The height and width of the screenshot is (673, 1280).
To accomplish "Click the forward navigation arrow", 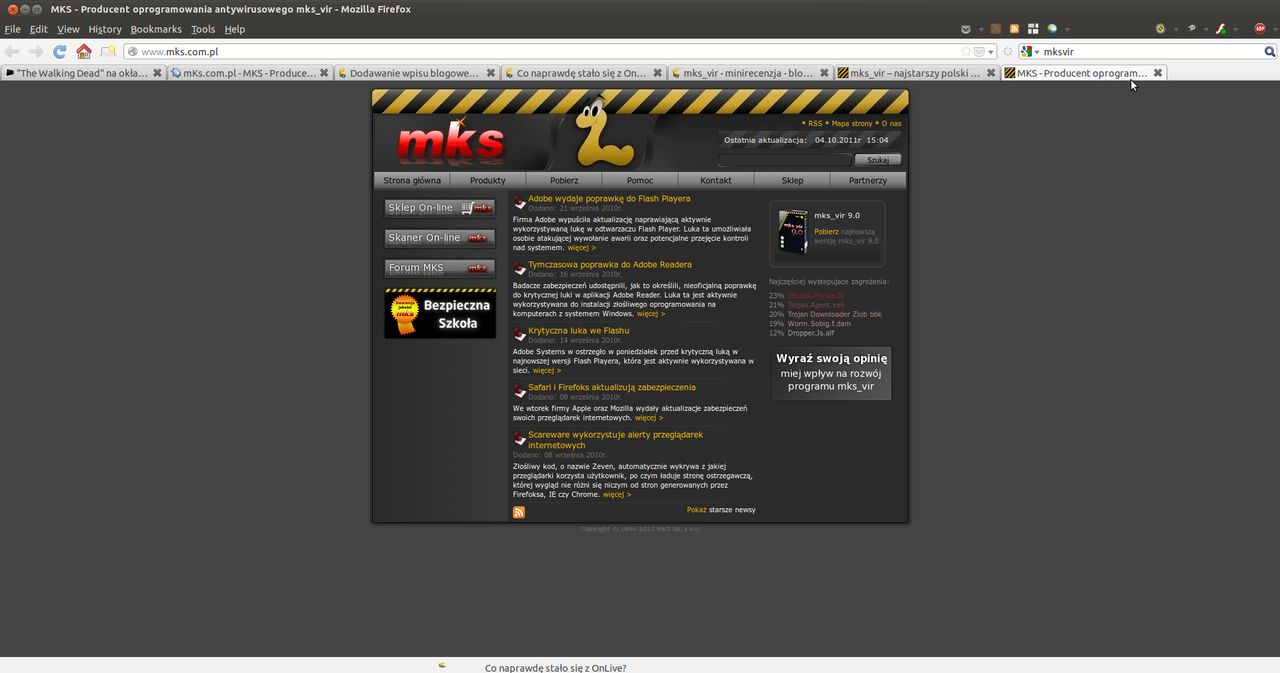I will pyautogui.click(x=36, y=51).
